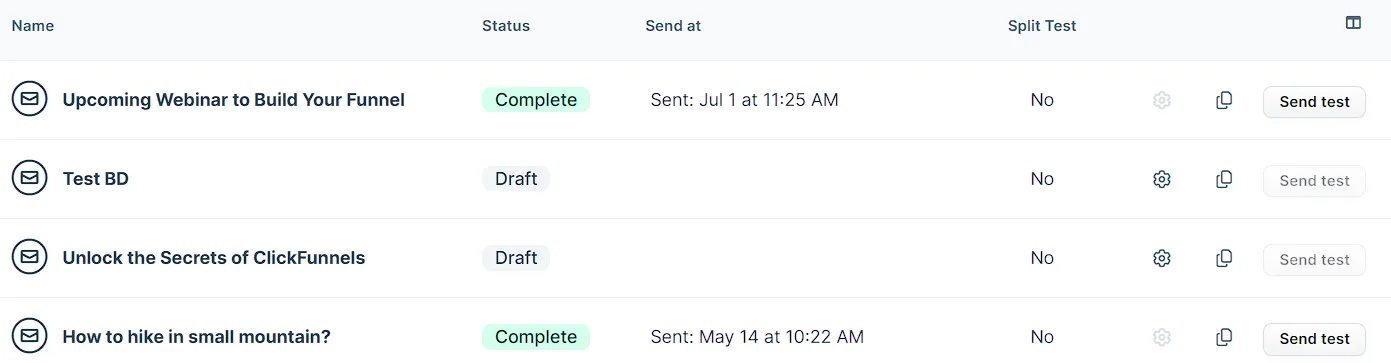Click envelope icon for Unlock the Secrets row
The height and width of the screenshot is (363, 1391).
coord(30,257)
